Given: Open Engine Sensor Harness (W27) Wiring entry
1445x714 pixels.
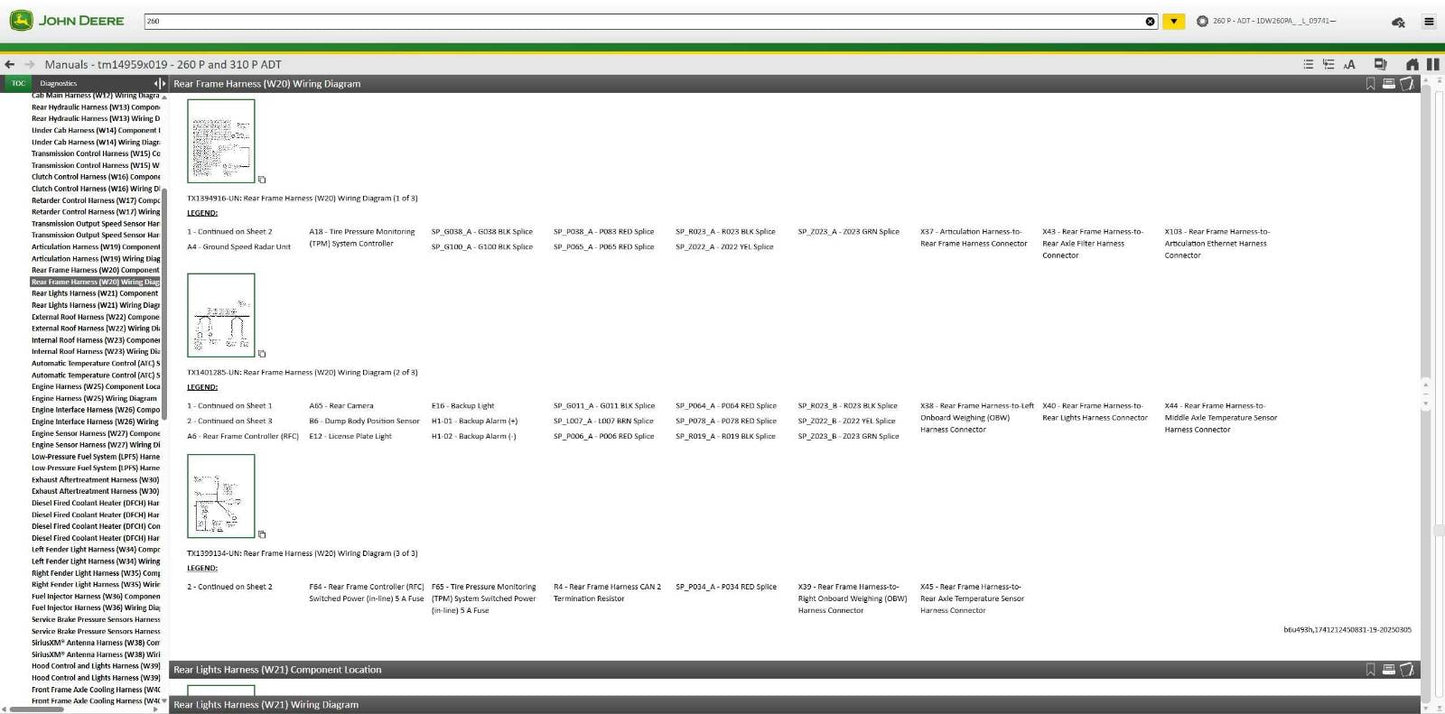Looking at the screenshot, I should pos(96,445).
